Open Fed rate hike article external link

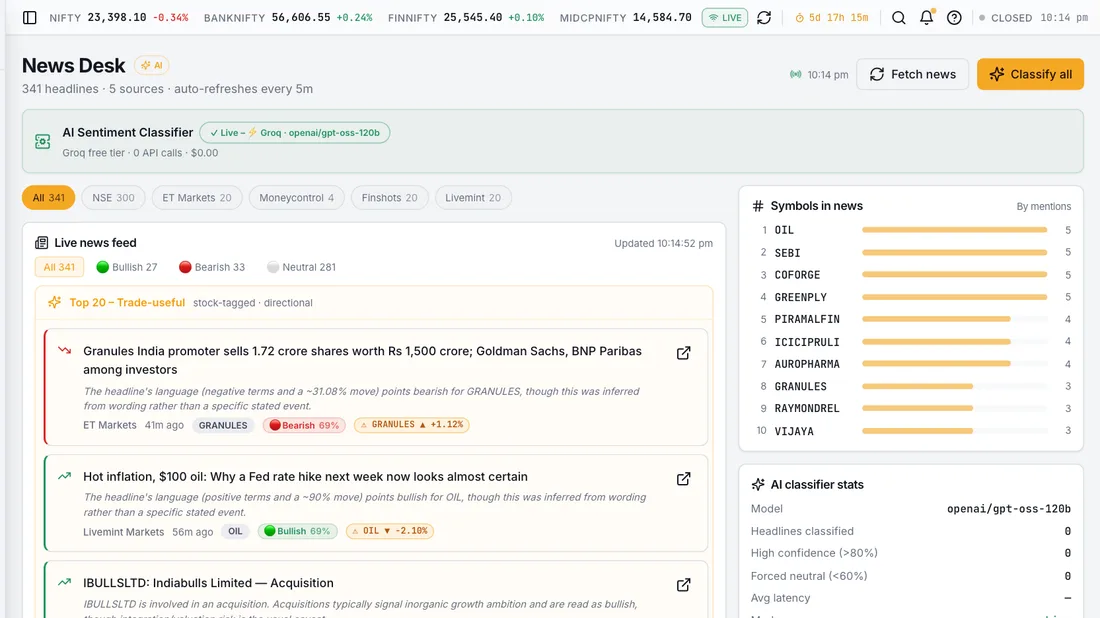click(x=683, y=479)
